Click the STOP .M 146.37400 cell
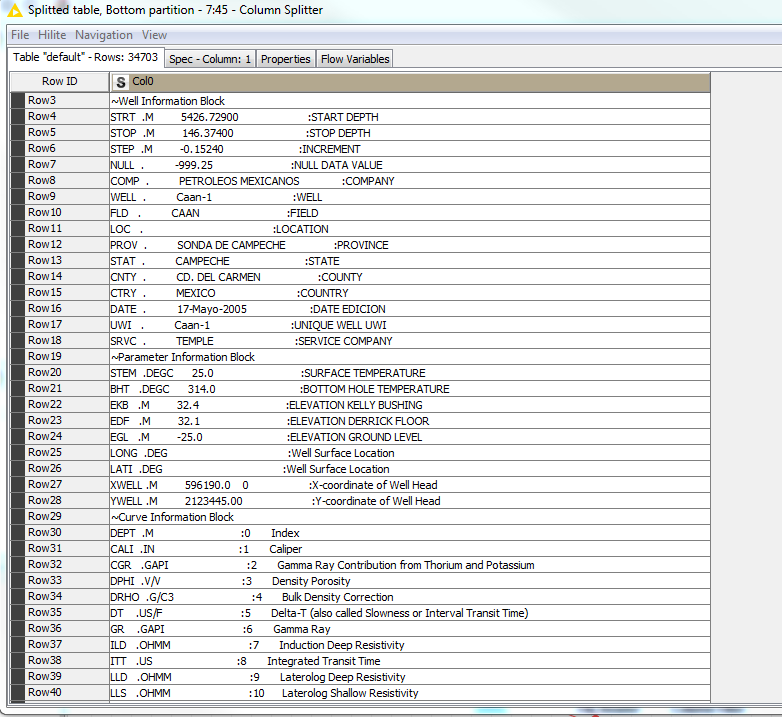Screen dimensions: 782x717 (x=410, y=133)
